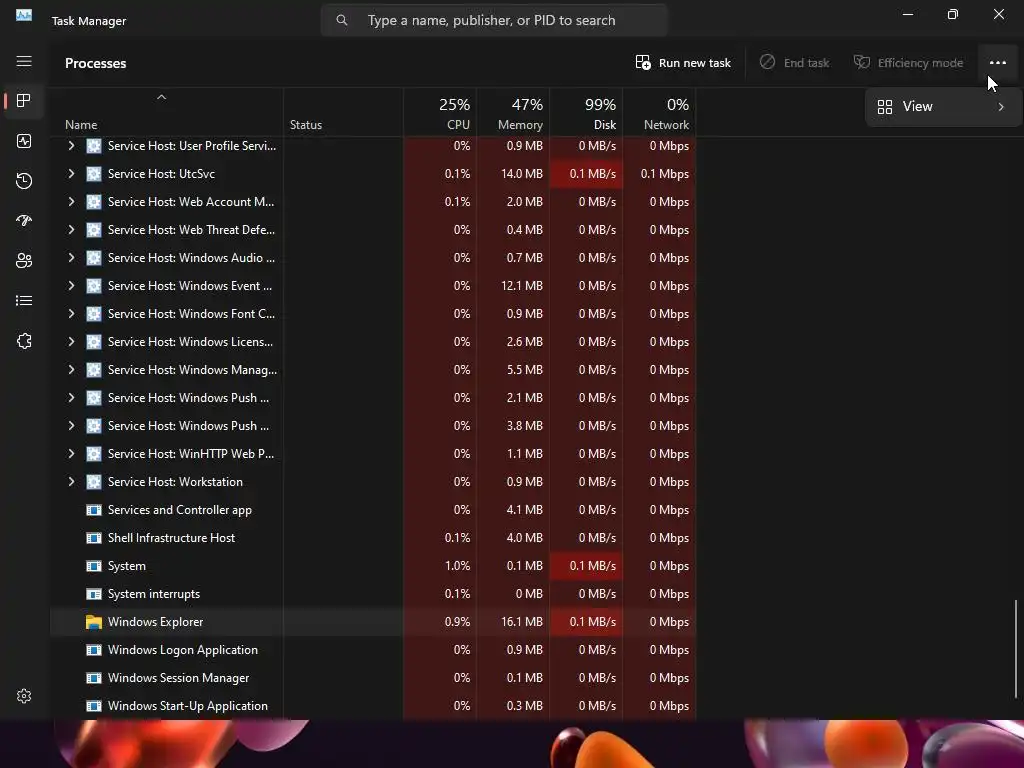Open the Users page icon
Screen dimensions: 1024x768
click(24, 261)
